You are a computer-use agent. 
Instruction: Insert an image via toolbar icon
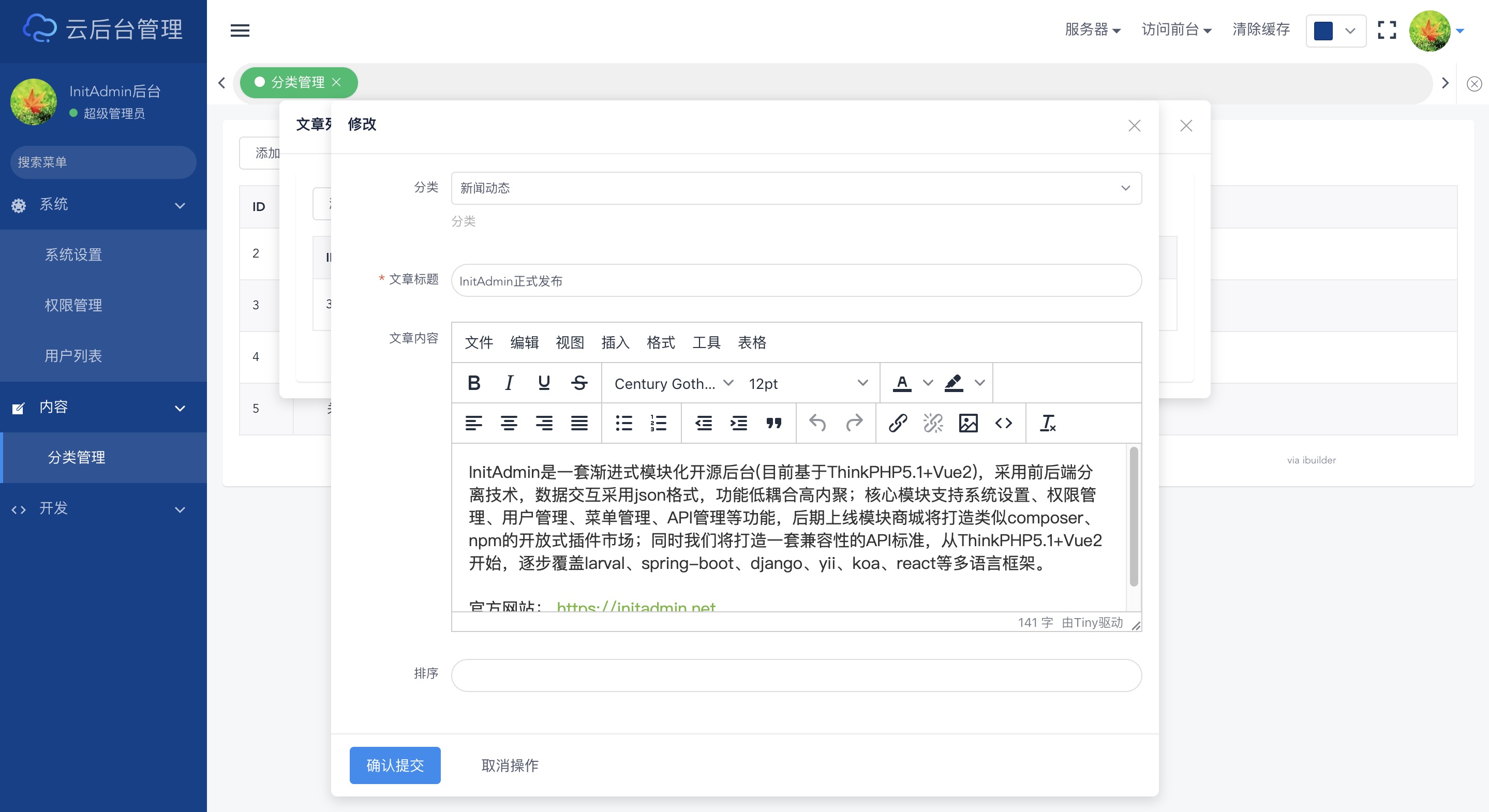click(x=968, y=423)
